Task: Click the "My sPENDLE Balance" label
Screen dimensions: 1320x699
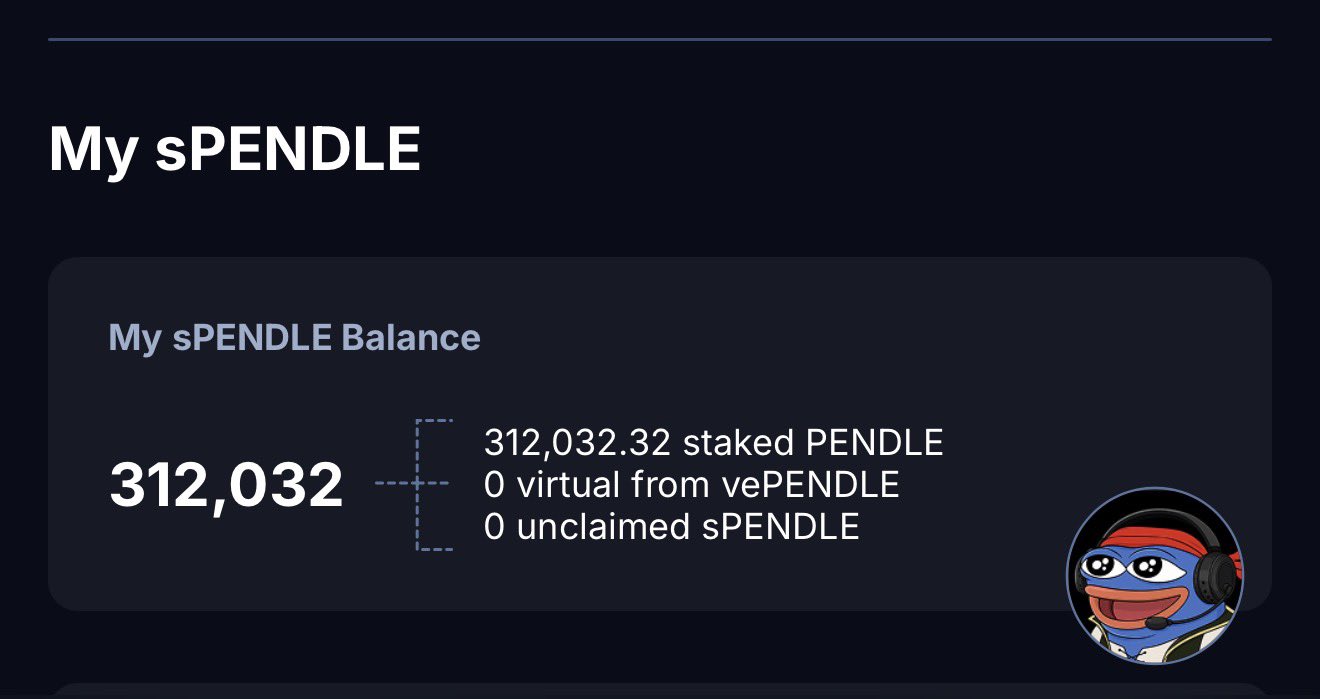Action: 294,338
